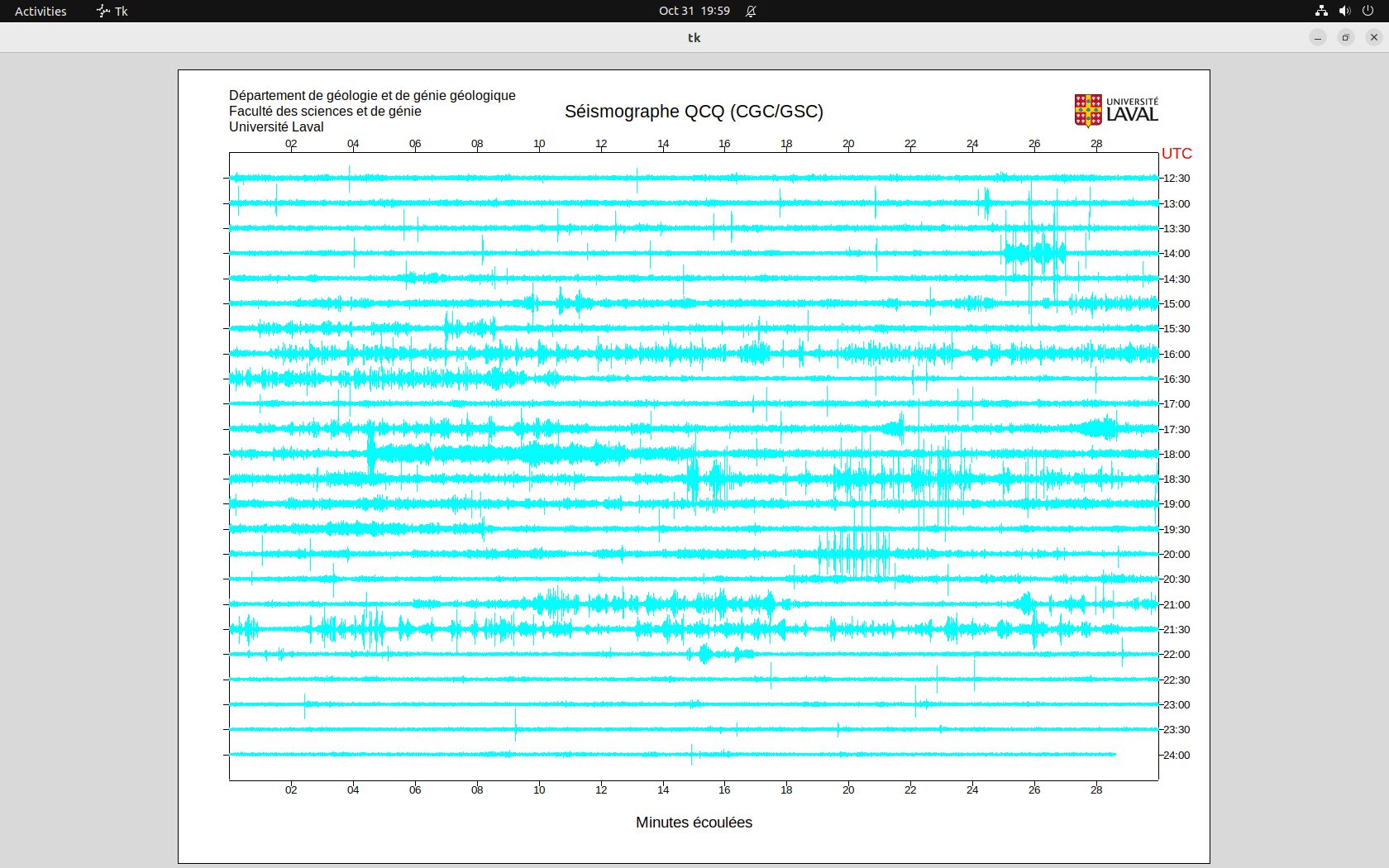Click the title Séismographe QCQ (CGC/GSC)

click(694, 112)
